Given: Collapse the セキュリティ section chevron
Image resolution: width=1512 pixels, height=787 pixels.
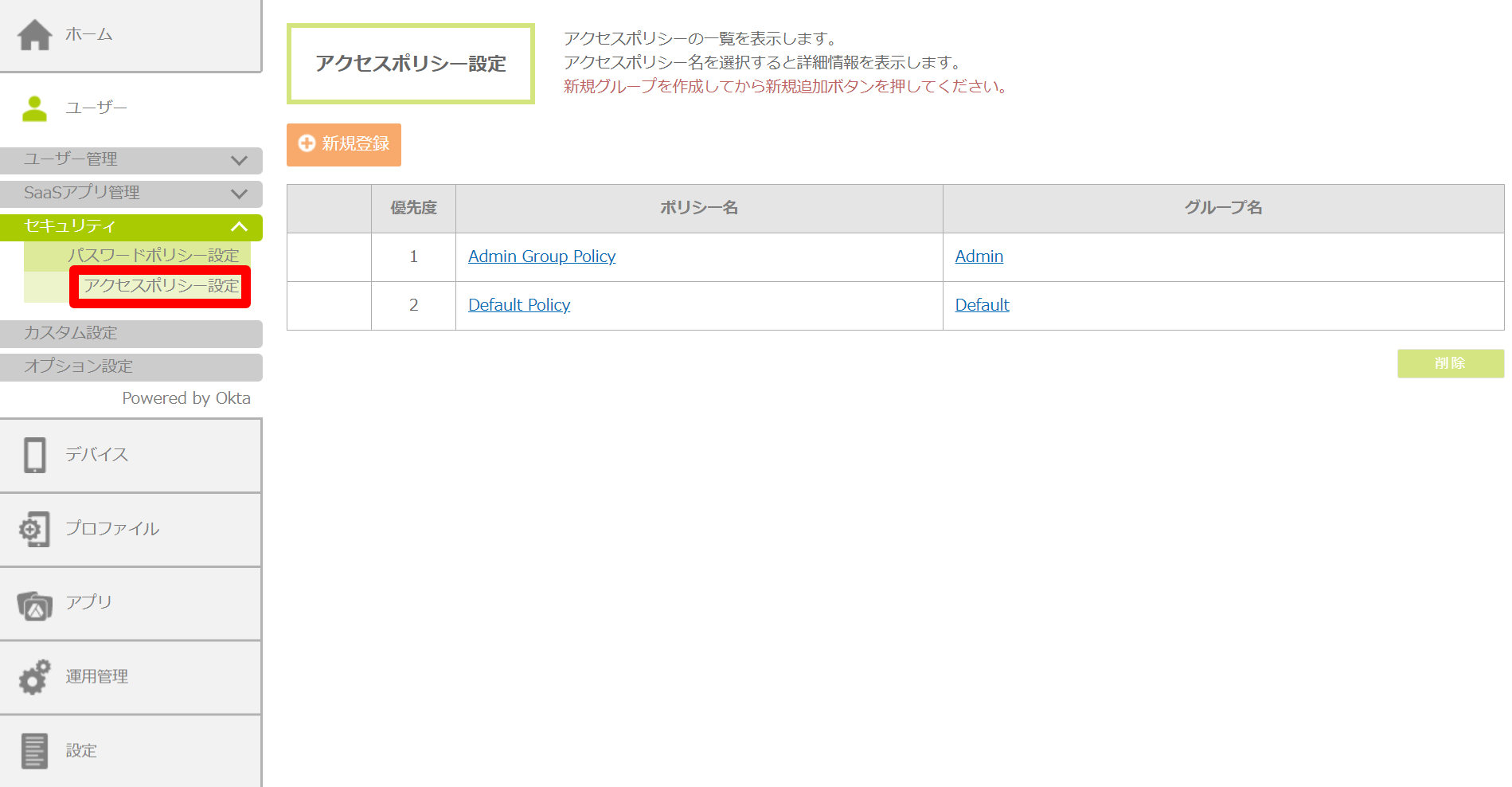Looking at the screenshot, I should 239,227.
